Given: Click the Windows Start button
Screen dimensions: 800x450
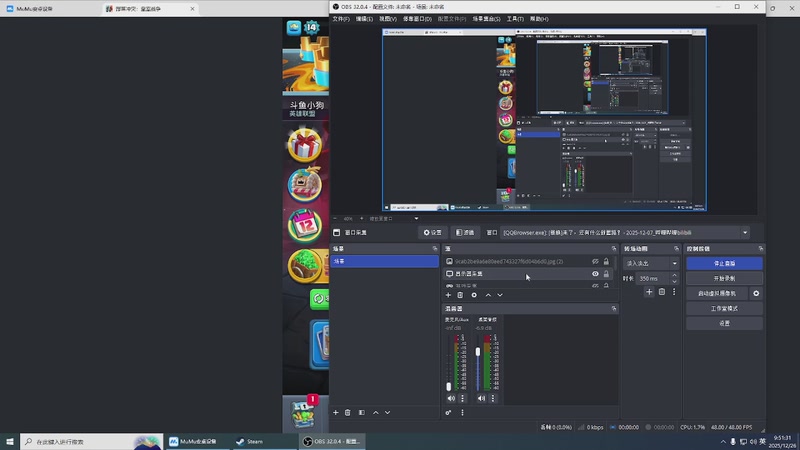Looking at the screenshot, I should (10, 442).
